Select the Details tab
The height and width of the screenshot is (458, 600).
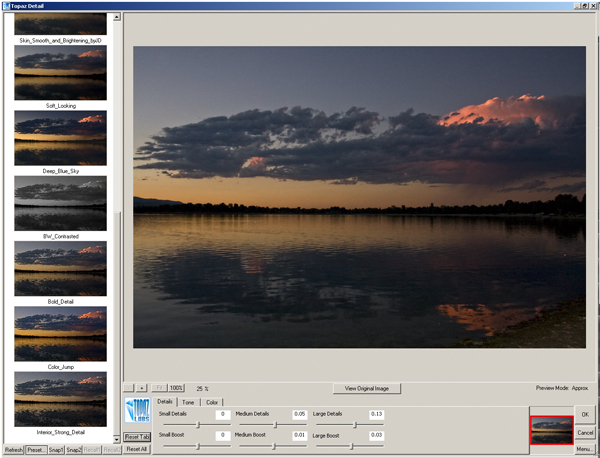[165, 401]
